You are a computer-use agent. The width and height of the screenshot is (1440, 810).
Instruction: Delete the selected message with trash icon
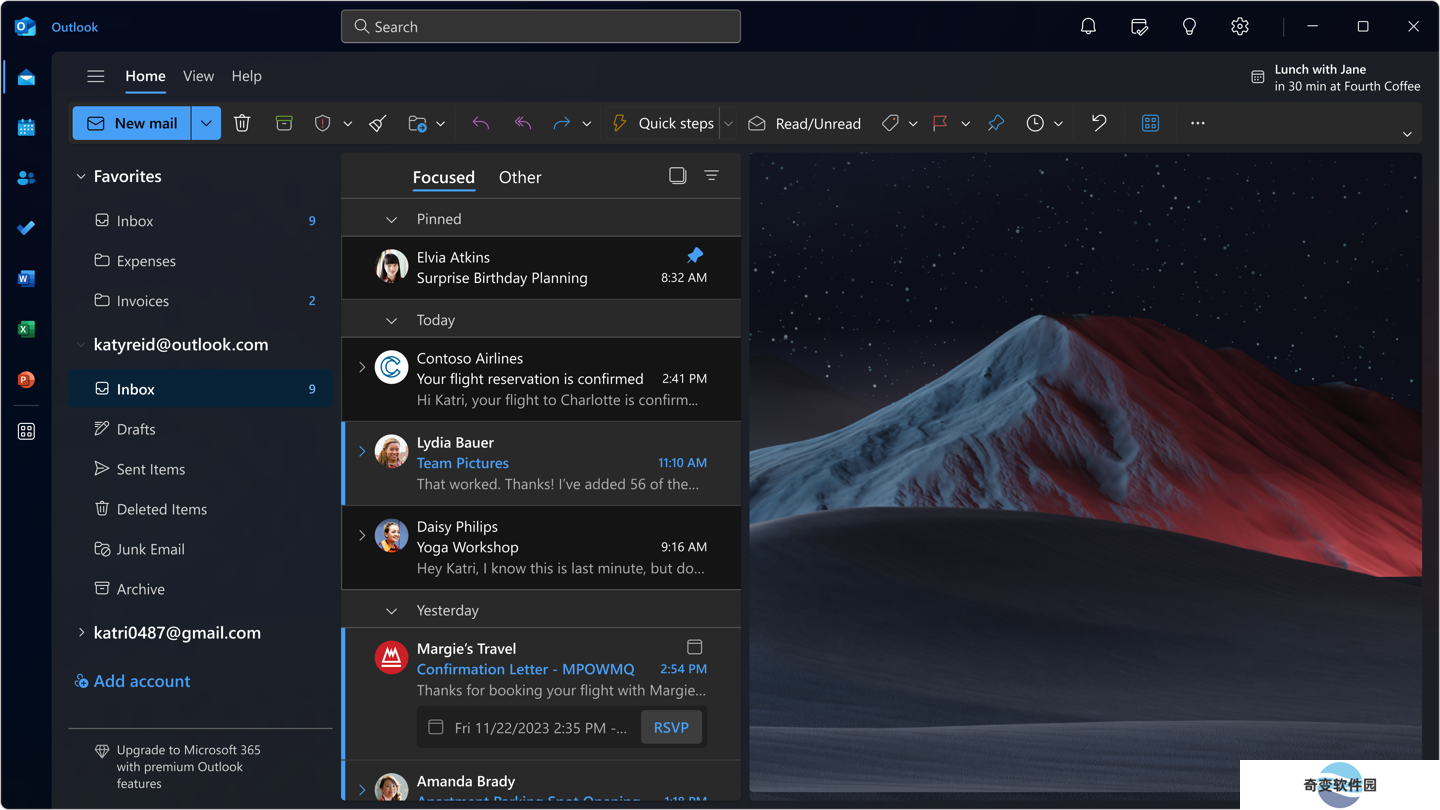click(242, 123)
